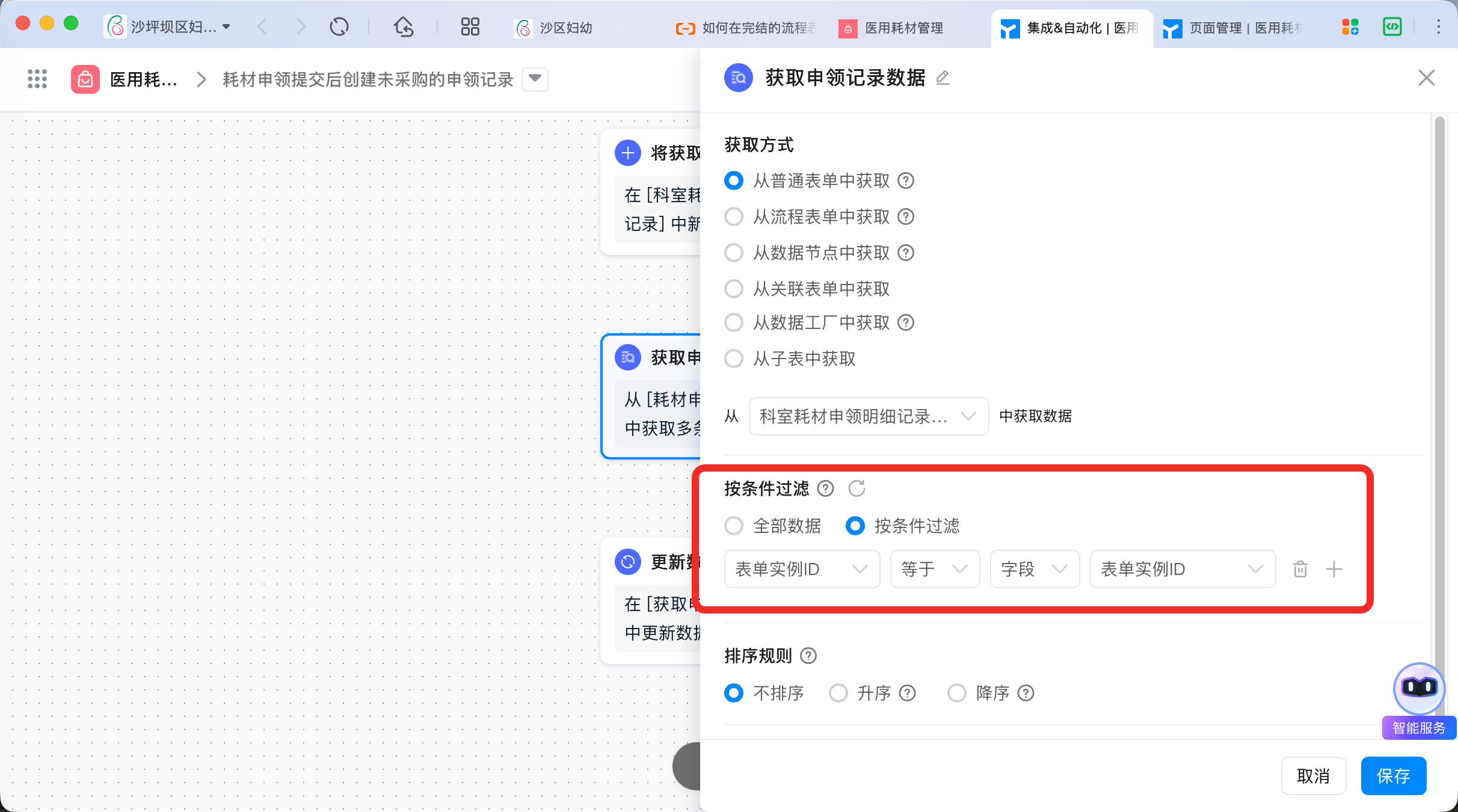The width and height of the screenshot is (1458, 812).
Task: Add a filter condition with plus icon
Action: click(1334, 569)
